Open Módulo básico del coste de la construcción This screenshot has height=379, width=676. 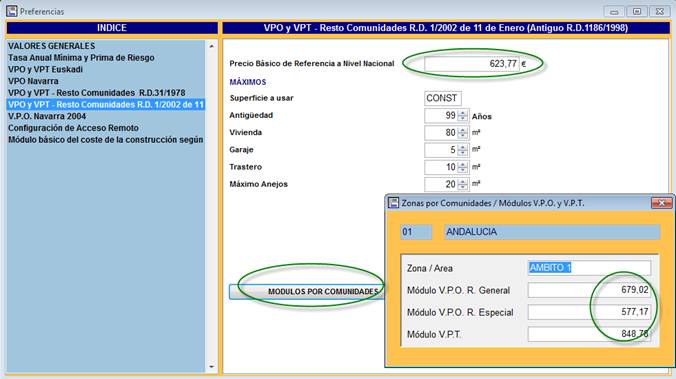(106, 140)
